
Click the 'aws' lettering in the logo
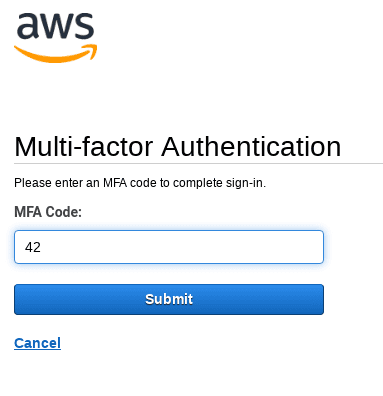(55, 26)
